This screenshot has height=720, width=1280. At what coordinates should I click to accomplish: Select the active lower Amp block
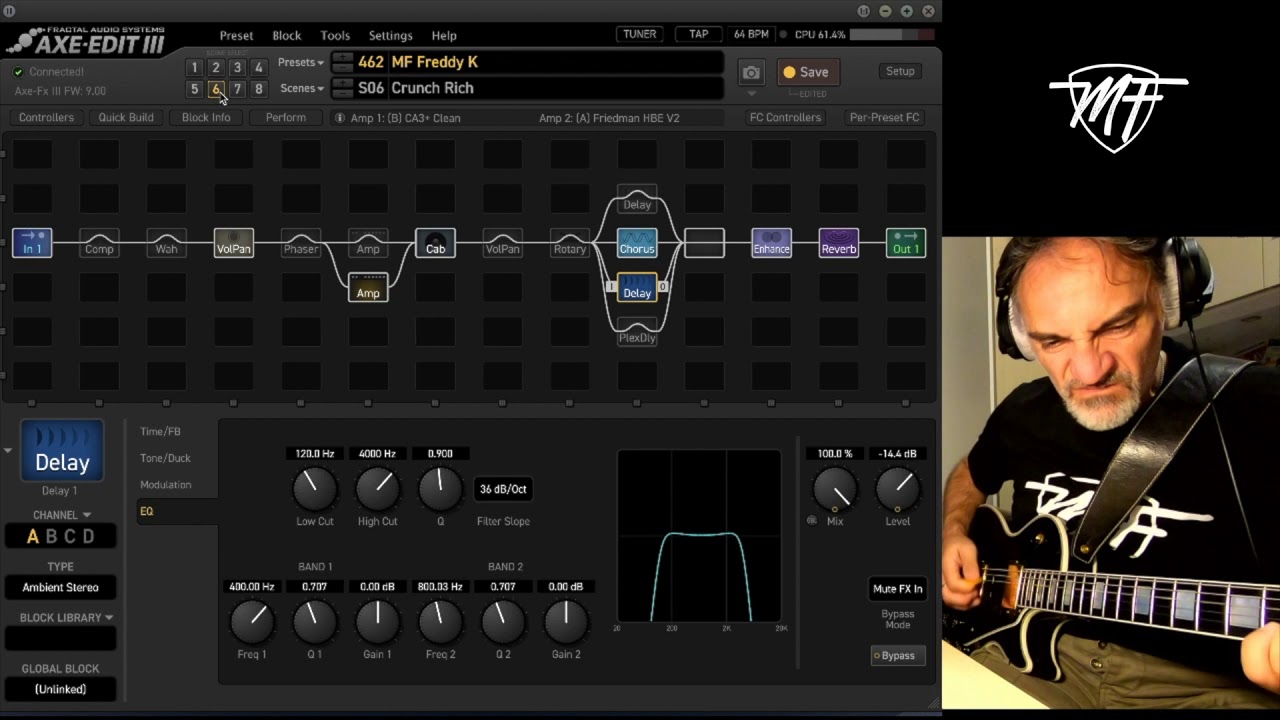point(368,287)
